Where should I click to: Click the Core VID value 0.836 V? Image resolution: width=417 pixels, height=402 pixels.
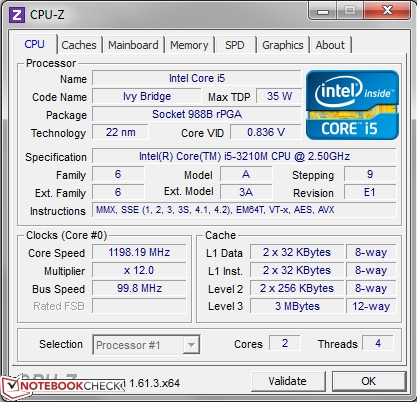266,132
